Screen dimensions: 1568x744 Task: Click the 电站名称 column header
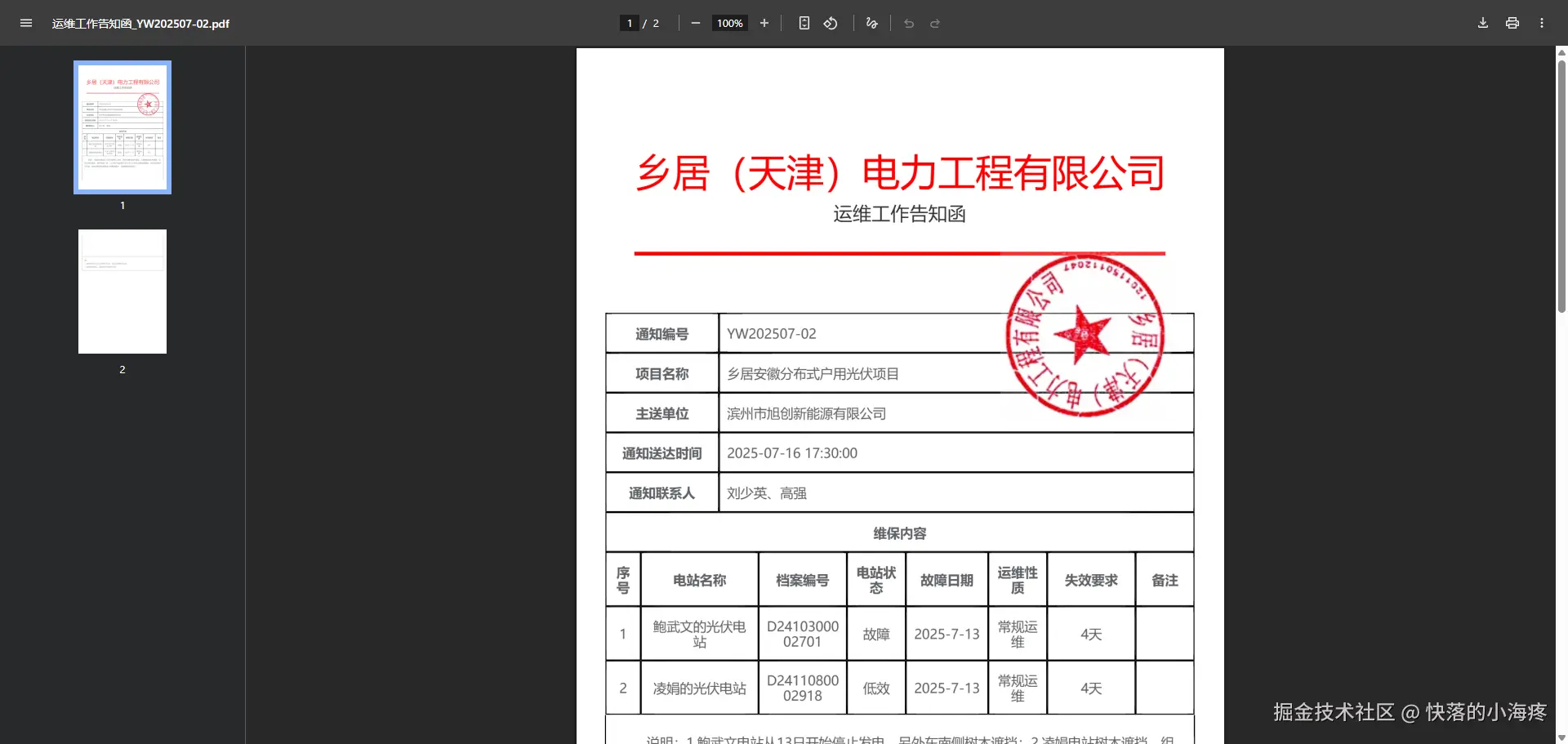coord(700,580)
